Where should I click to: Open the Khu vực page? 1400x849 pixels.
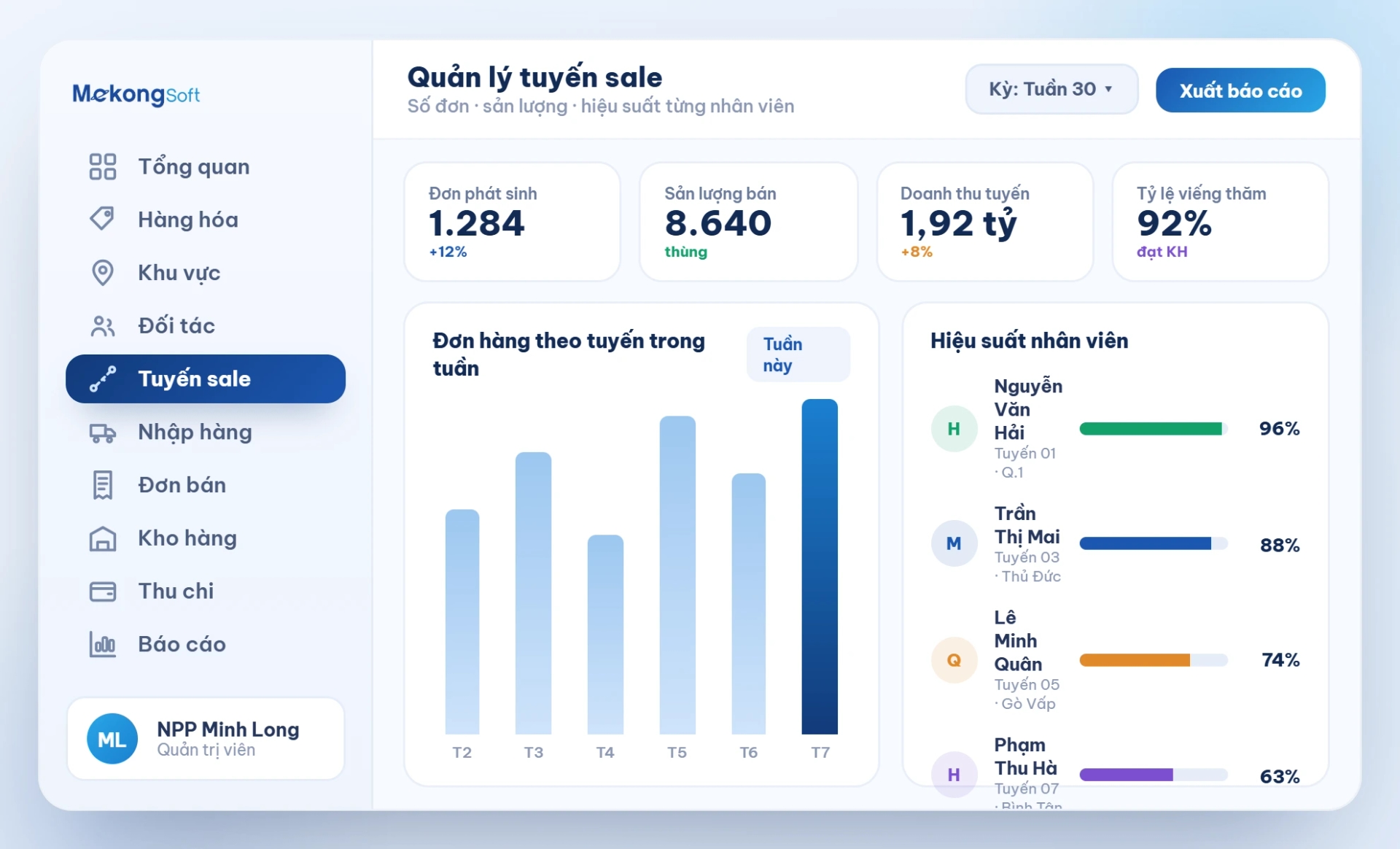206,273
